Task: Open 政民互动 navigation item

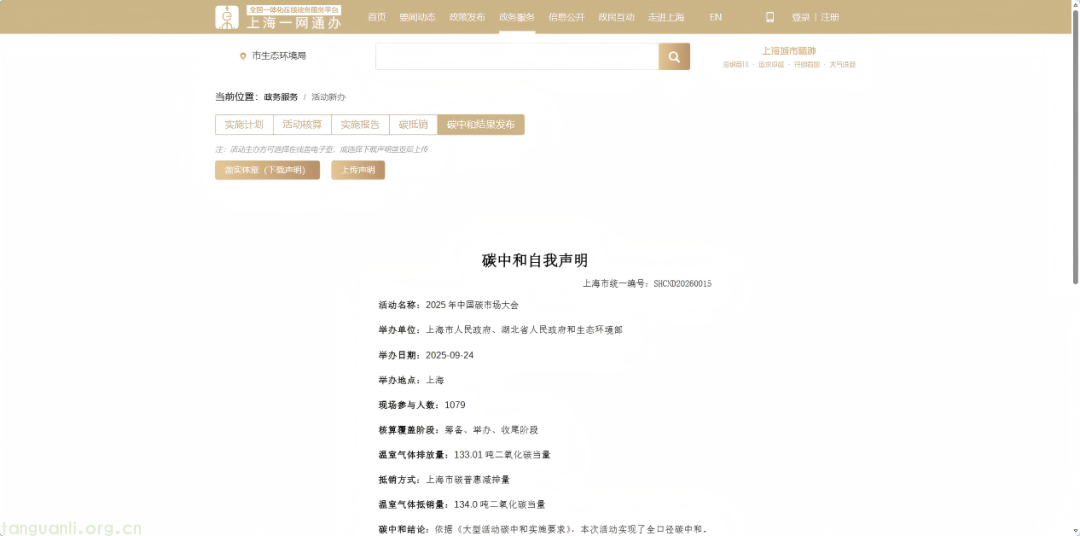Action: click(616, 17)
